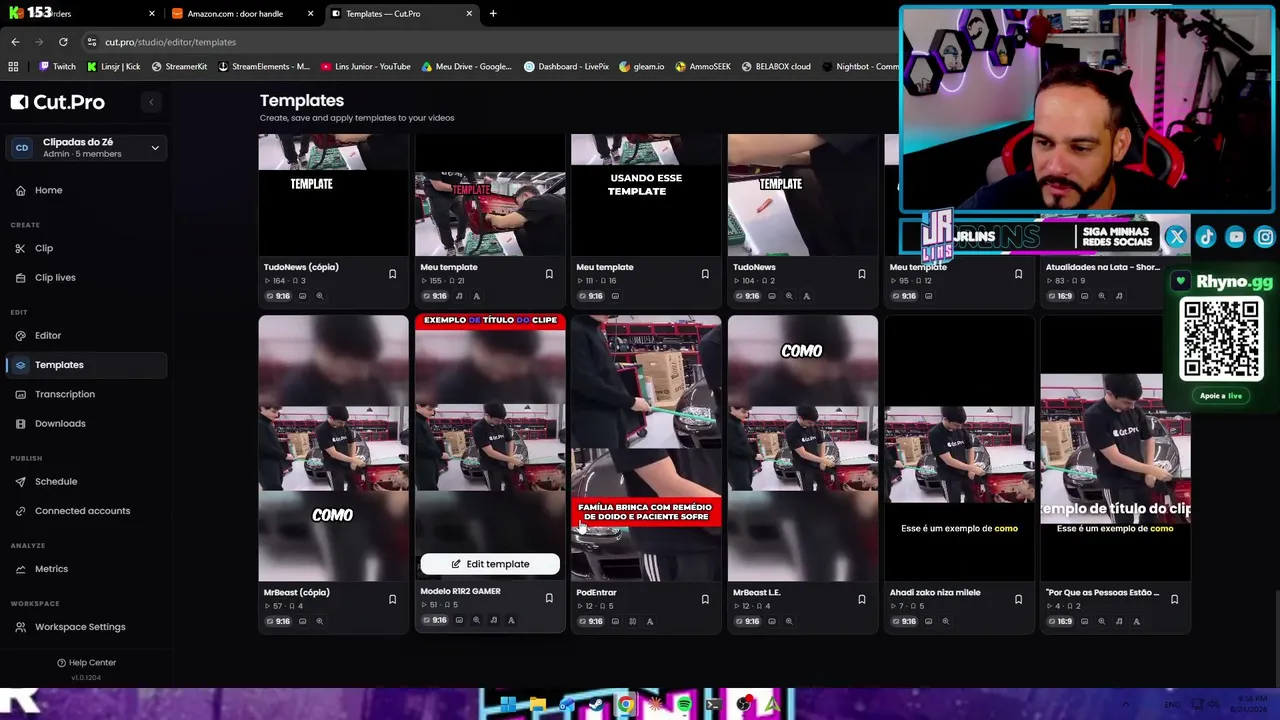This screenshot has height=720, width=1280.
Task: Bookmark the TudoNews template with 104 plays
Action: (862, 274)
